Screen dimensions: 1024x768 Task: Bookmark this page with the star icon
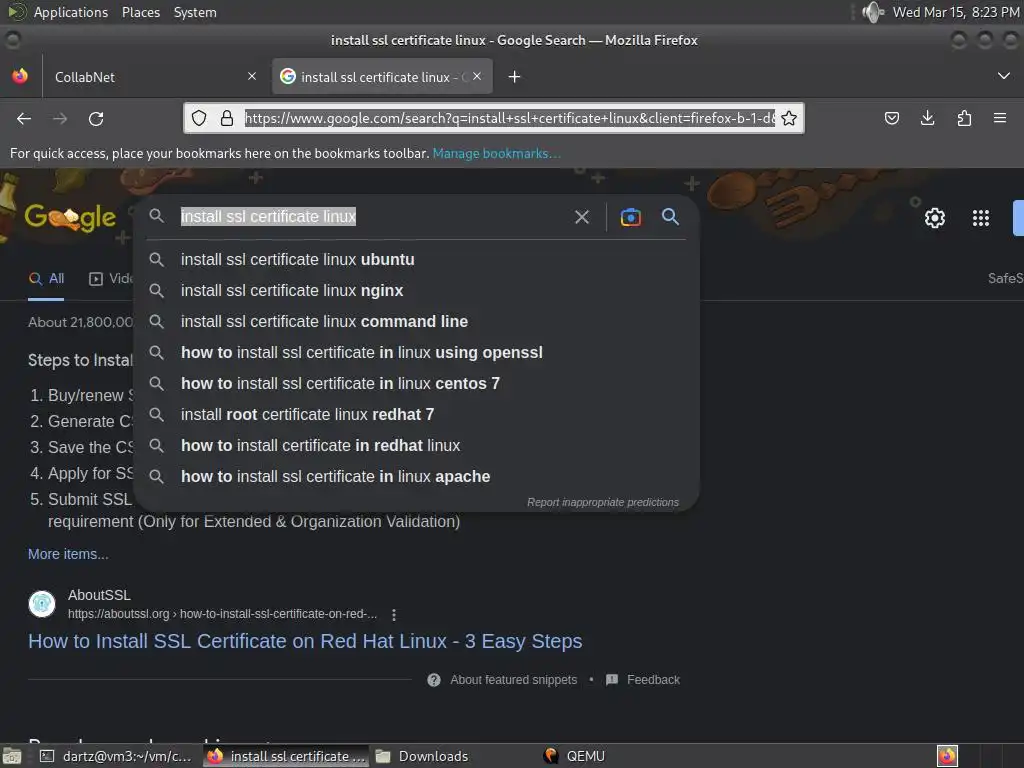coord(789,118)
